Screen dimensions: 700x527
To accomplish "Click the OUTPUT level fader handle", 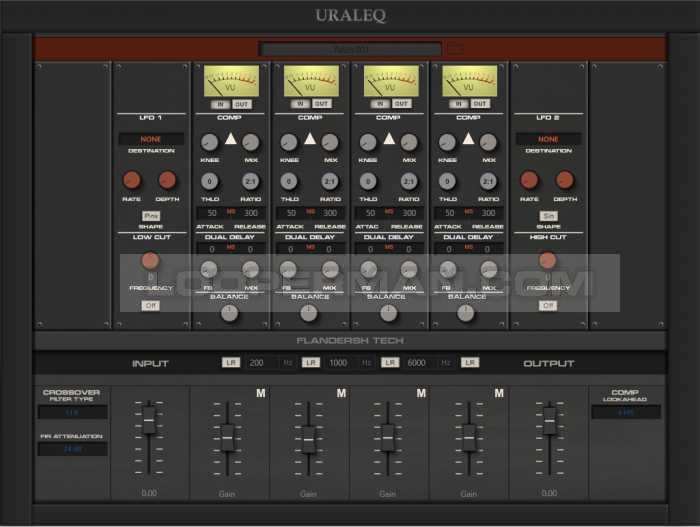I will pos(550,421).
